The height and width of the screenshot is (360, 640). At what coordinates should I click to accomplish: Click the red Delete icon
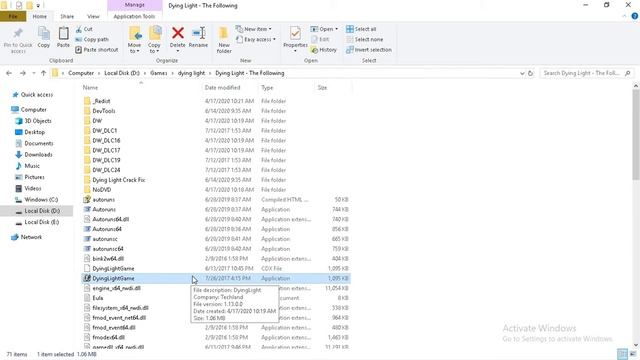(178, 33)
